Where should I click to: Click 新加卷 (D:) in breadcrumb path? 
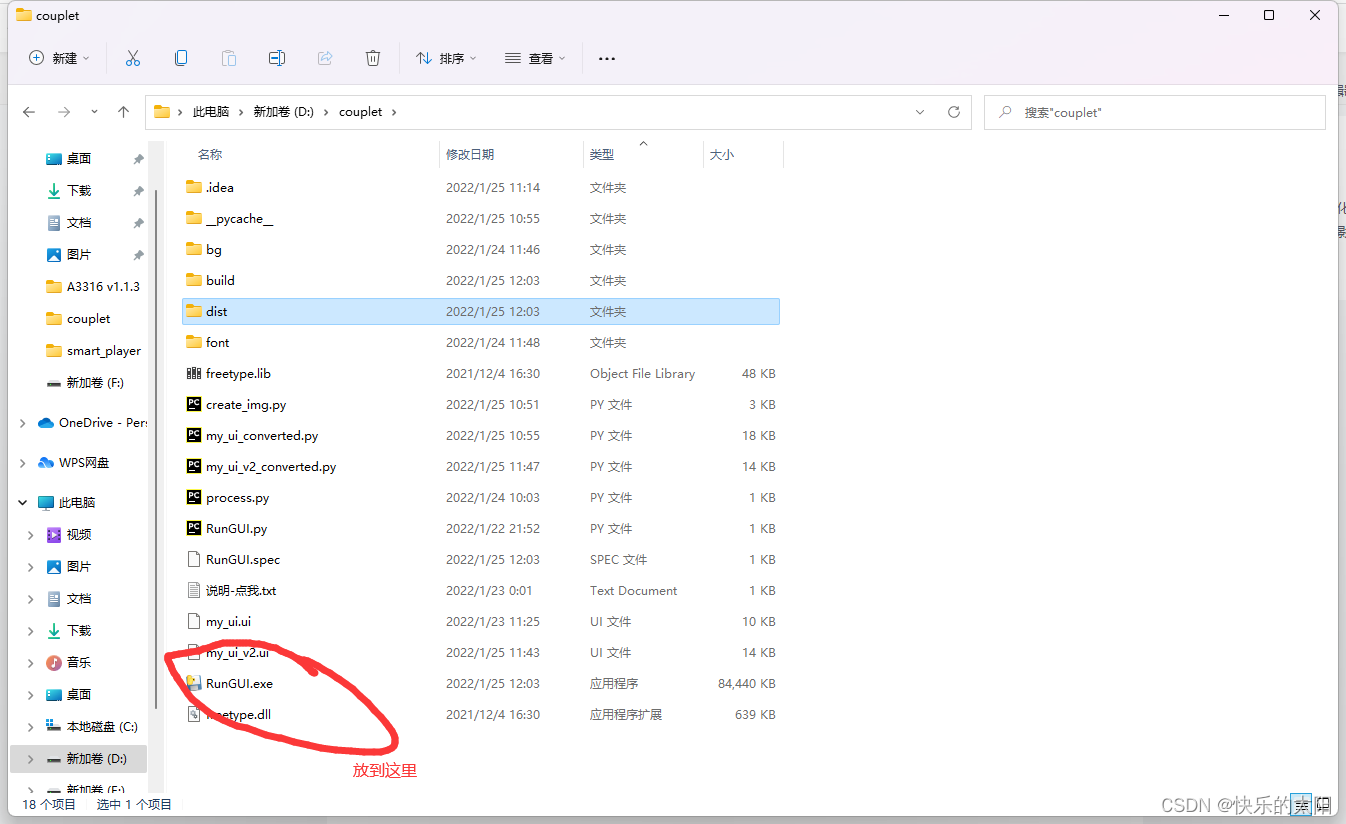(283, 112)
